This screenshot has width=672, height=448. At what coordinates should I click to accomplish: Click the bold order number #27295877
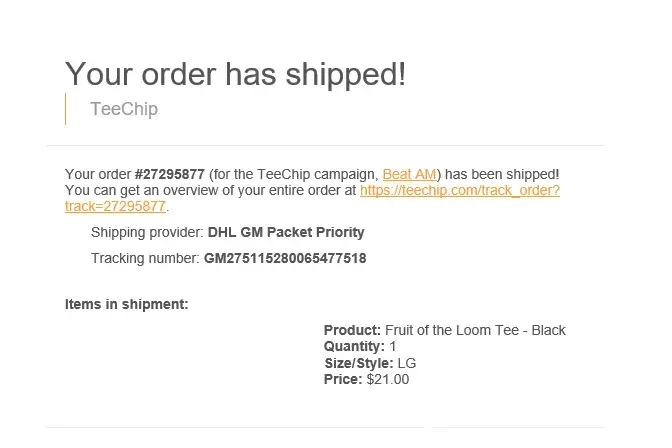[169, 174]
